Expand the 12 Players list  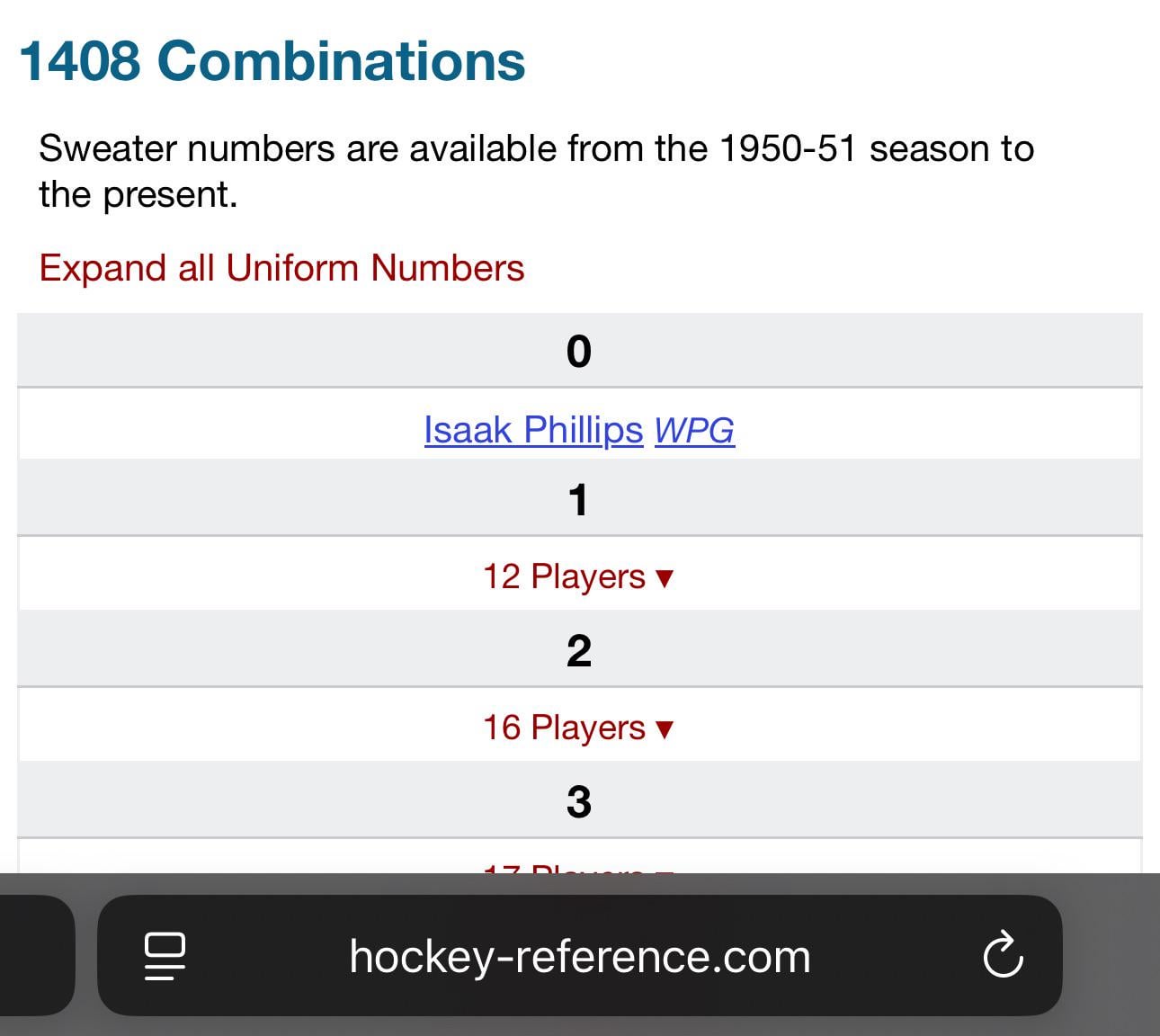564,576
